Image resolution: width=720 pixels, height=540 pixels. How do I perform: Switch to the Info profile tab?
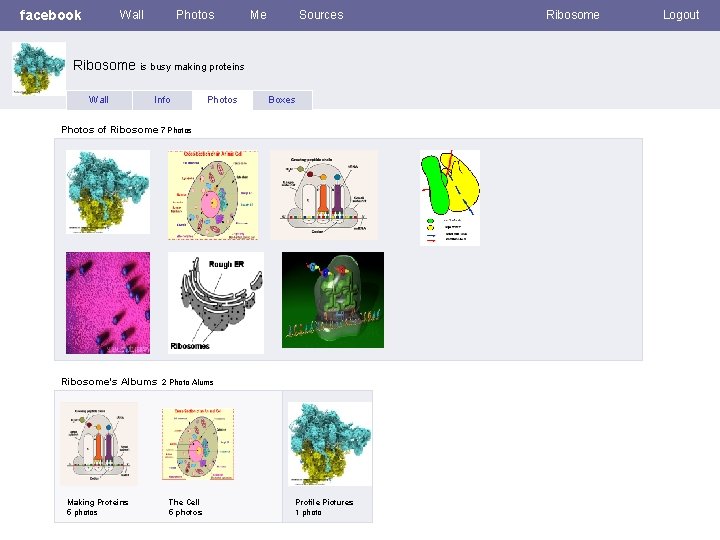162,100
